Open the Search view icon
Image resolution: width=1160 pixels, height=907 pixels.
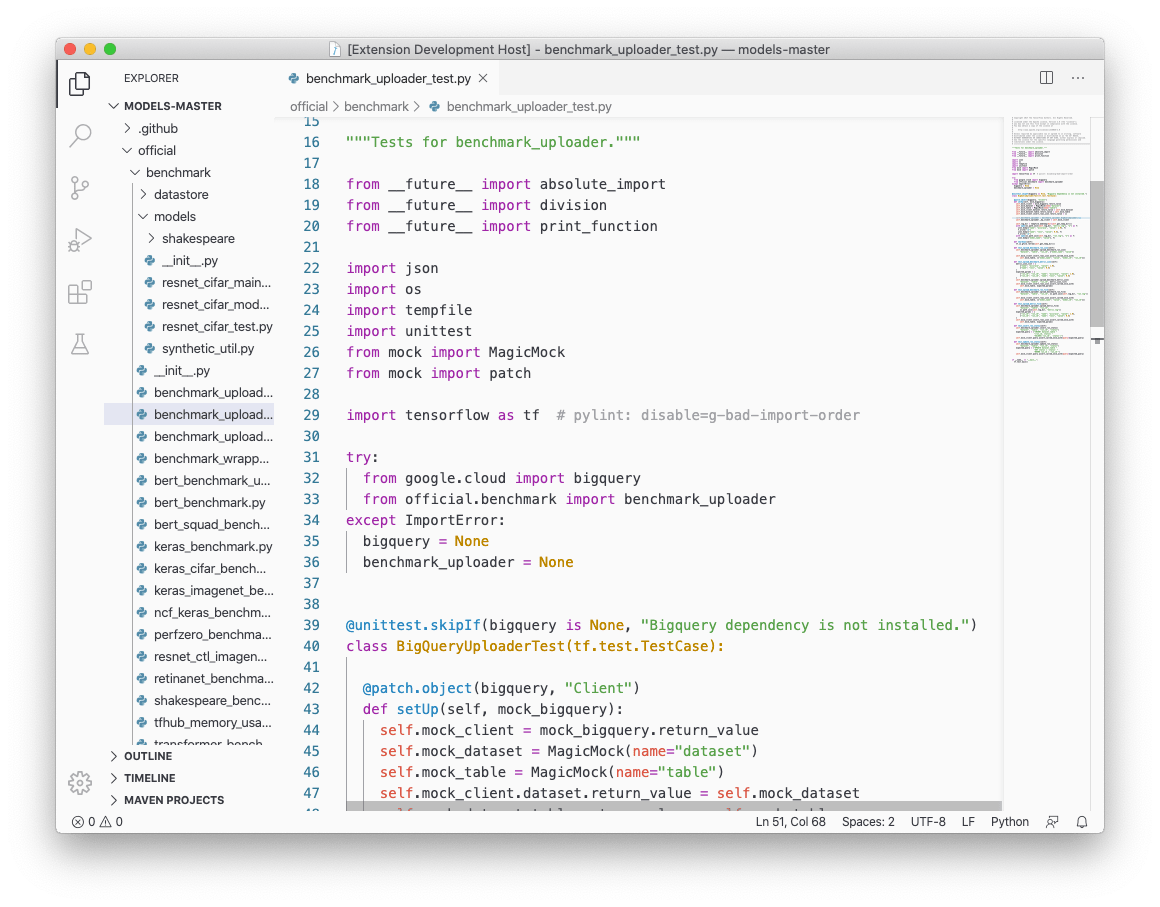(80, 135)
